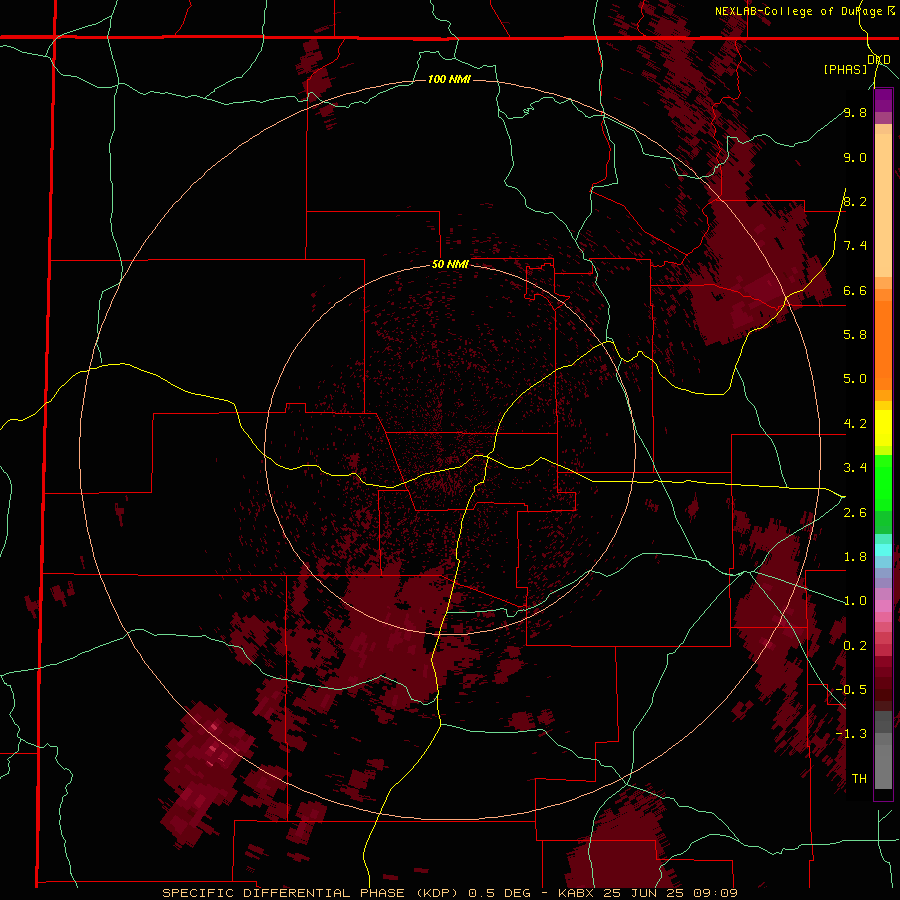Click the 4.2 value on the legend
Viewport: 900px width, 900px height.
[x=855, y=424]
